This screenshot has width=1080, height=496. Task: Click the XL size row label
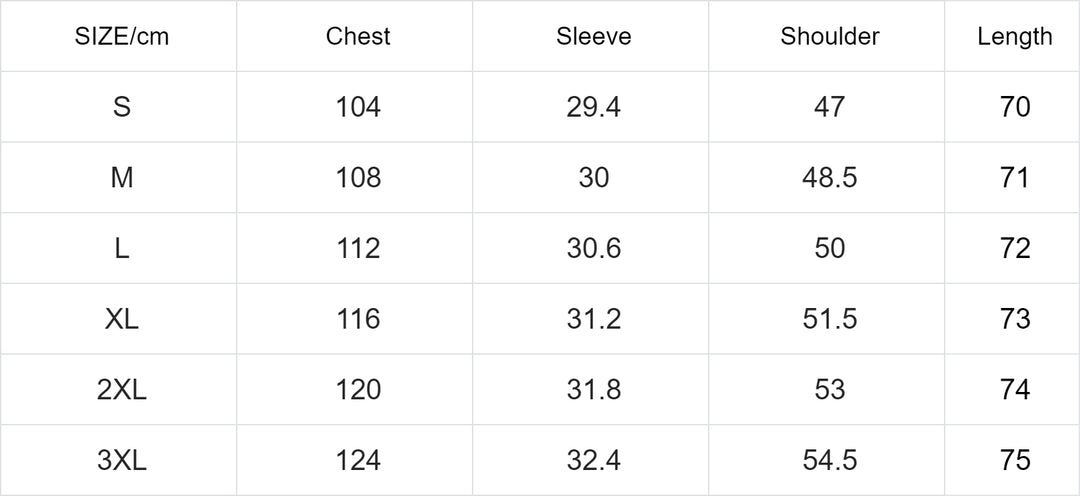[x=121, y=319]
